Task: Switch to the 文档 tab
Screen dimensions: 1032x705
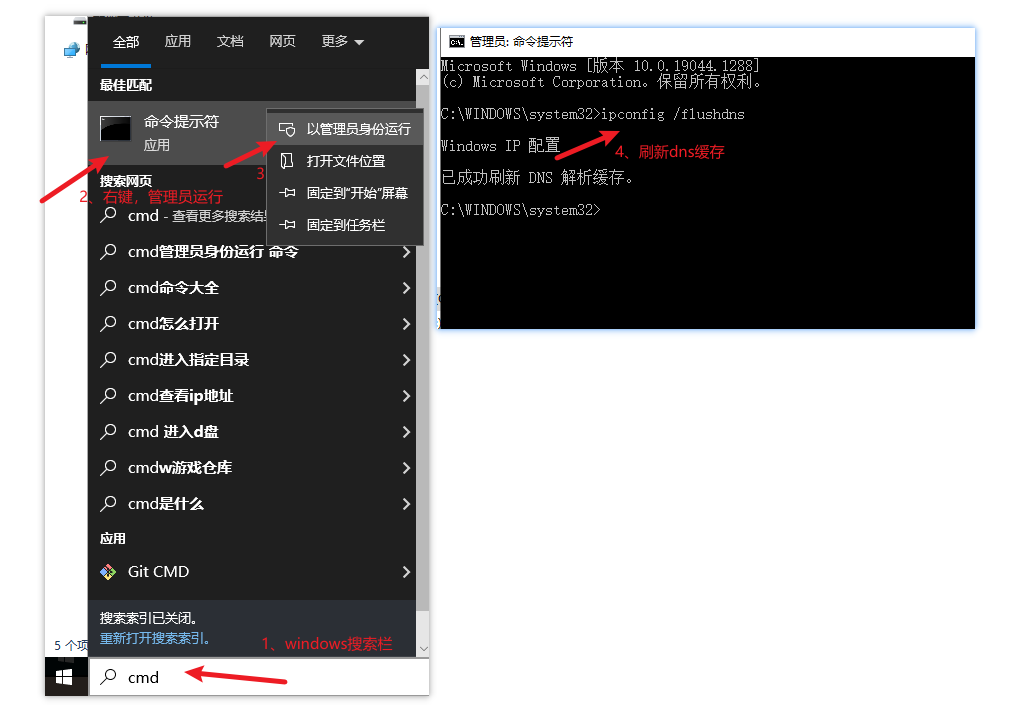Action: (x=230, y=41)
